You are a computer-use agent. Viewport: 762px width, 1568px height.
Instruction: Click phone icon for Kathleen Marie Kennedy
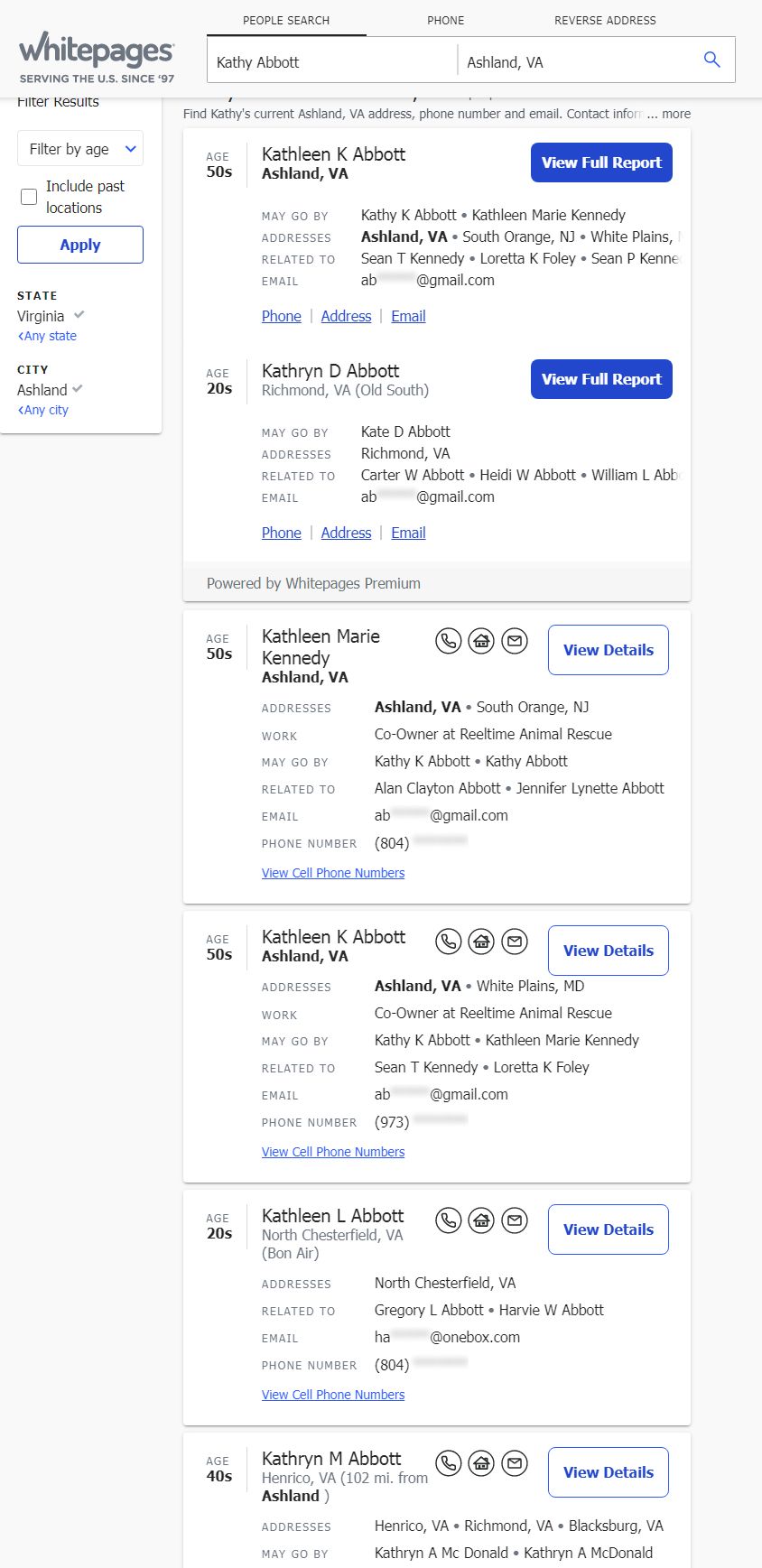pos(448,641)
